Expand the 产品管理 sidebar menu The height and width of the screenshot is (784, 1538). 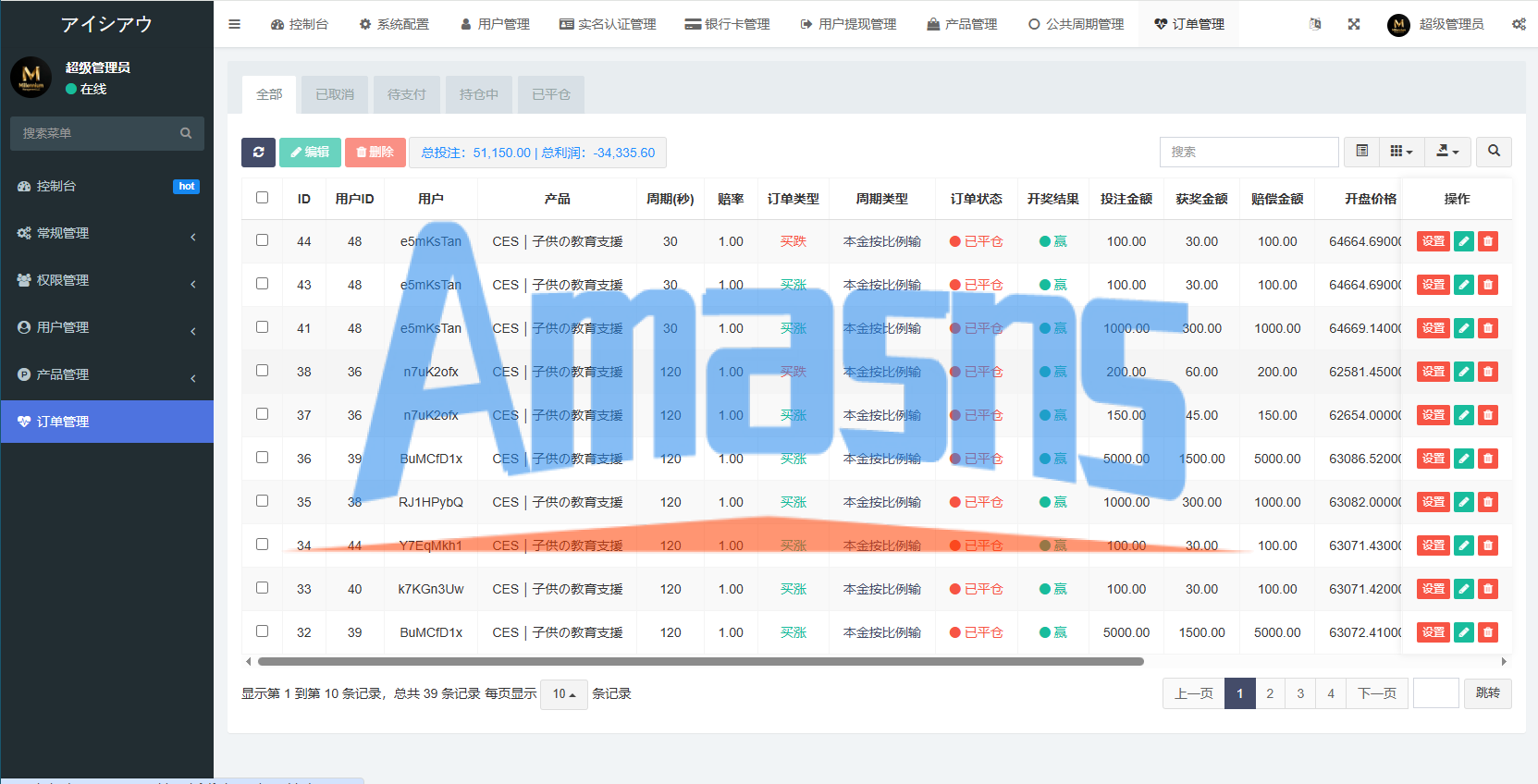pyautogui.click(x=107, y=375)
